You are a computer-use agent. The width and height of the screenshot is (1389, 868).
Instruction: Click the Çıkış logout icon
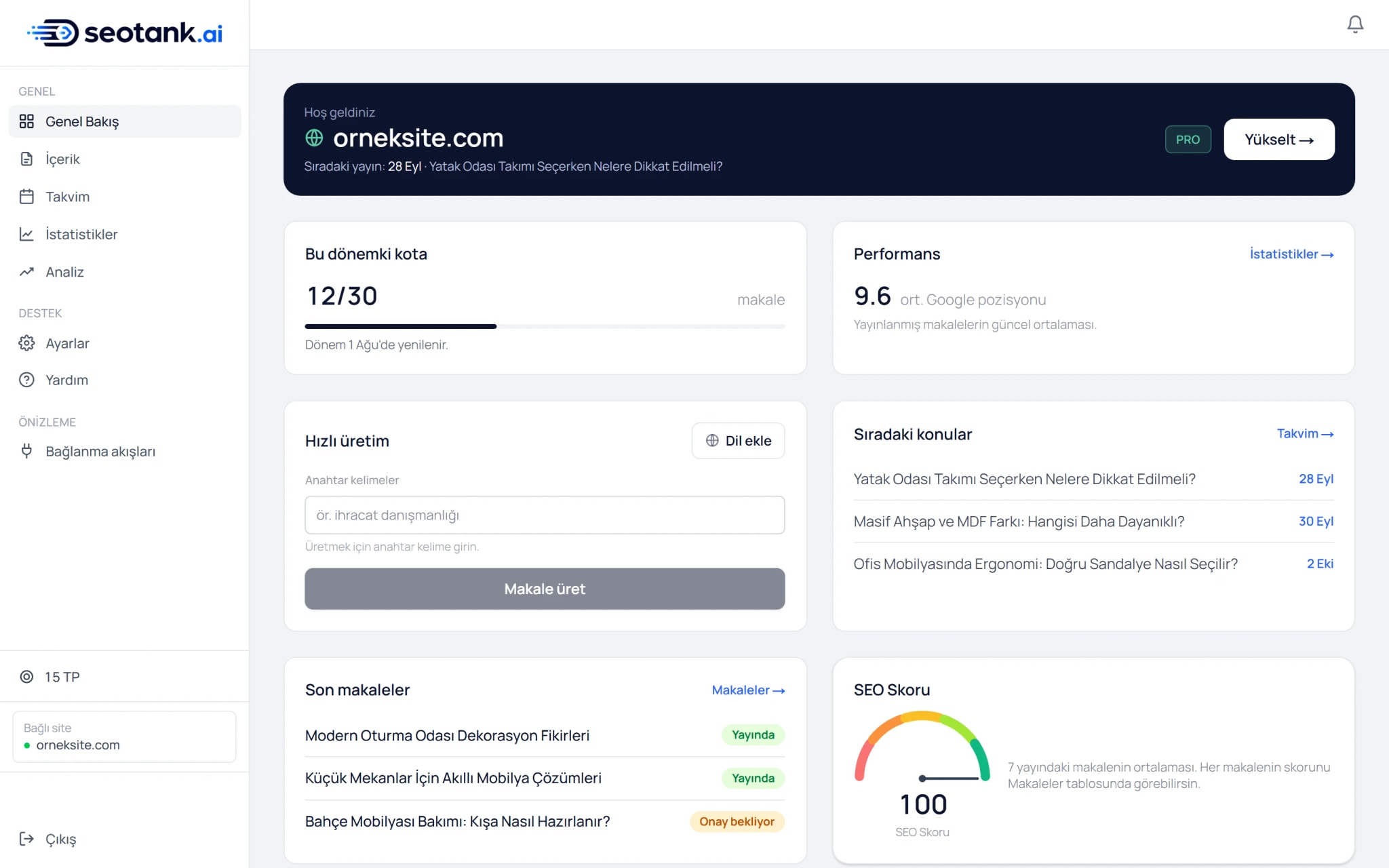26,839
